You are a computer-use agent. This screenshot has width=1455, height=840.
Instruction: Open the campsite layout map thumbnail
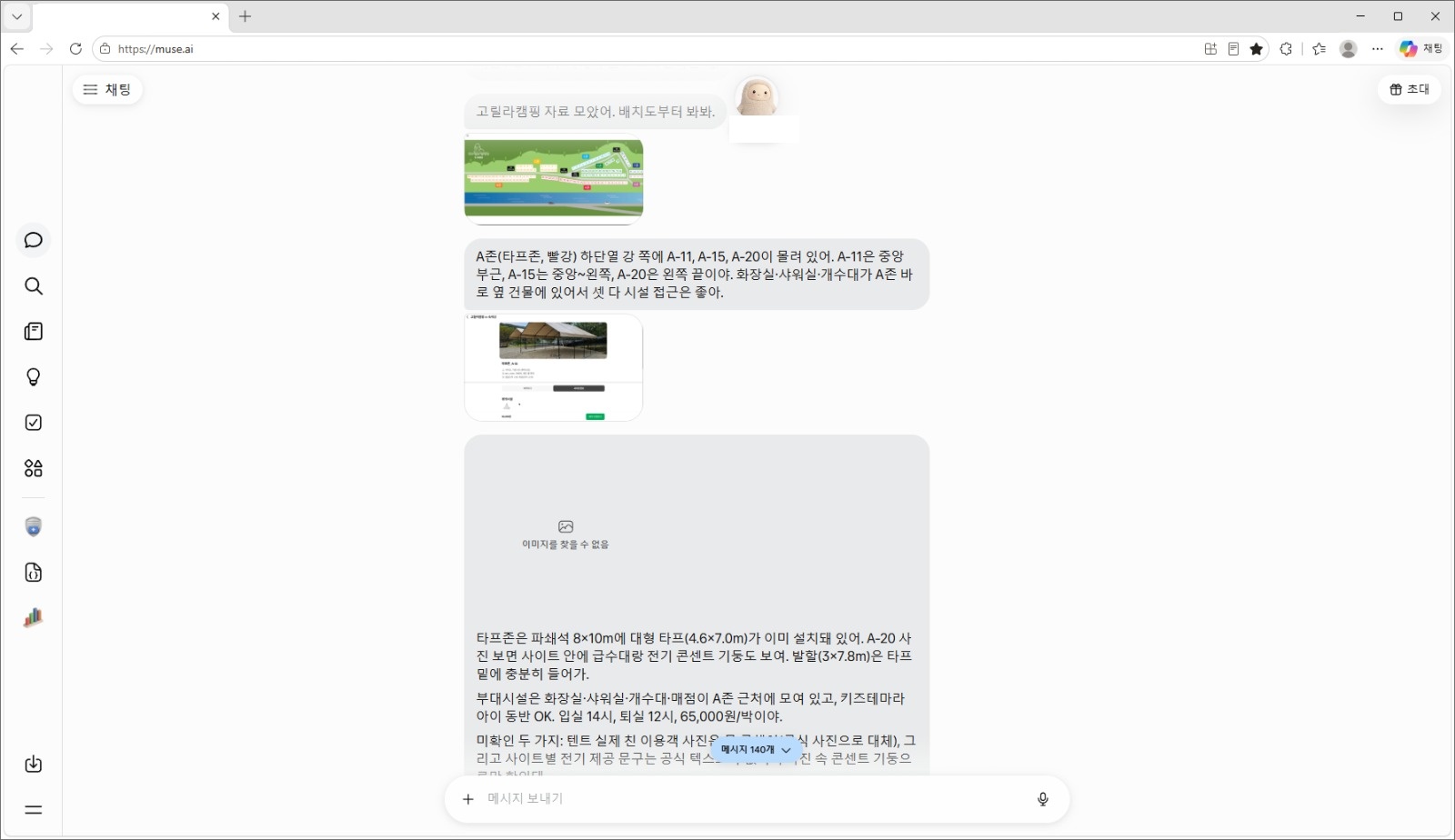click(554, 179)
